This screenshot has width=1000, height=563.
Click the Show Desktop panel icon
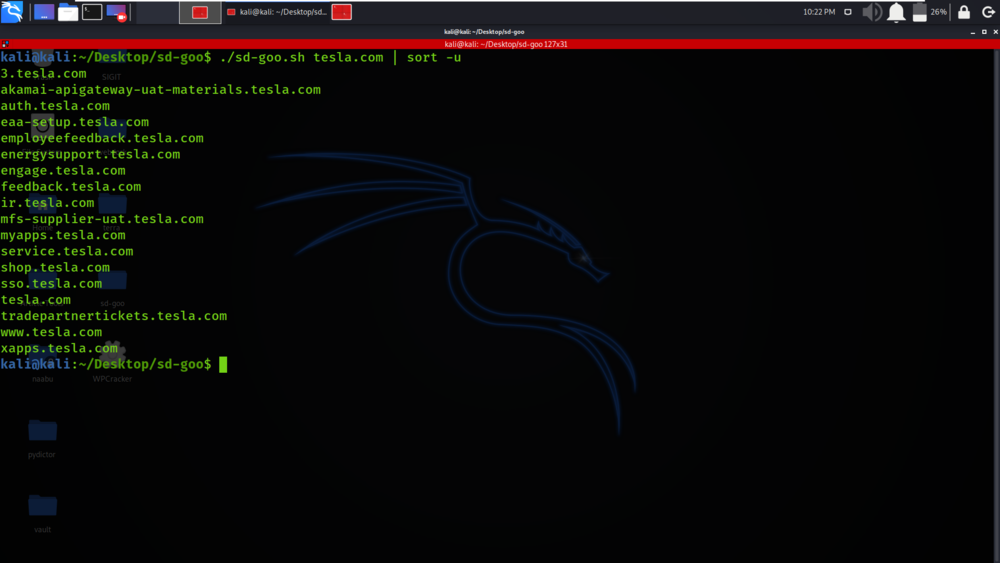click(43, 12)
